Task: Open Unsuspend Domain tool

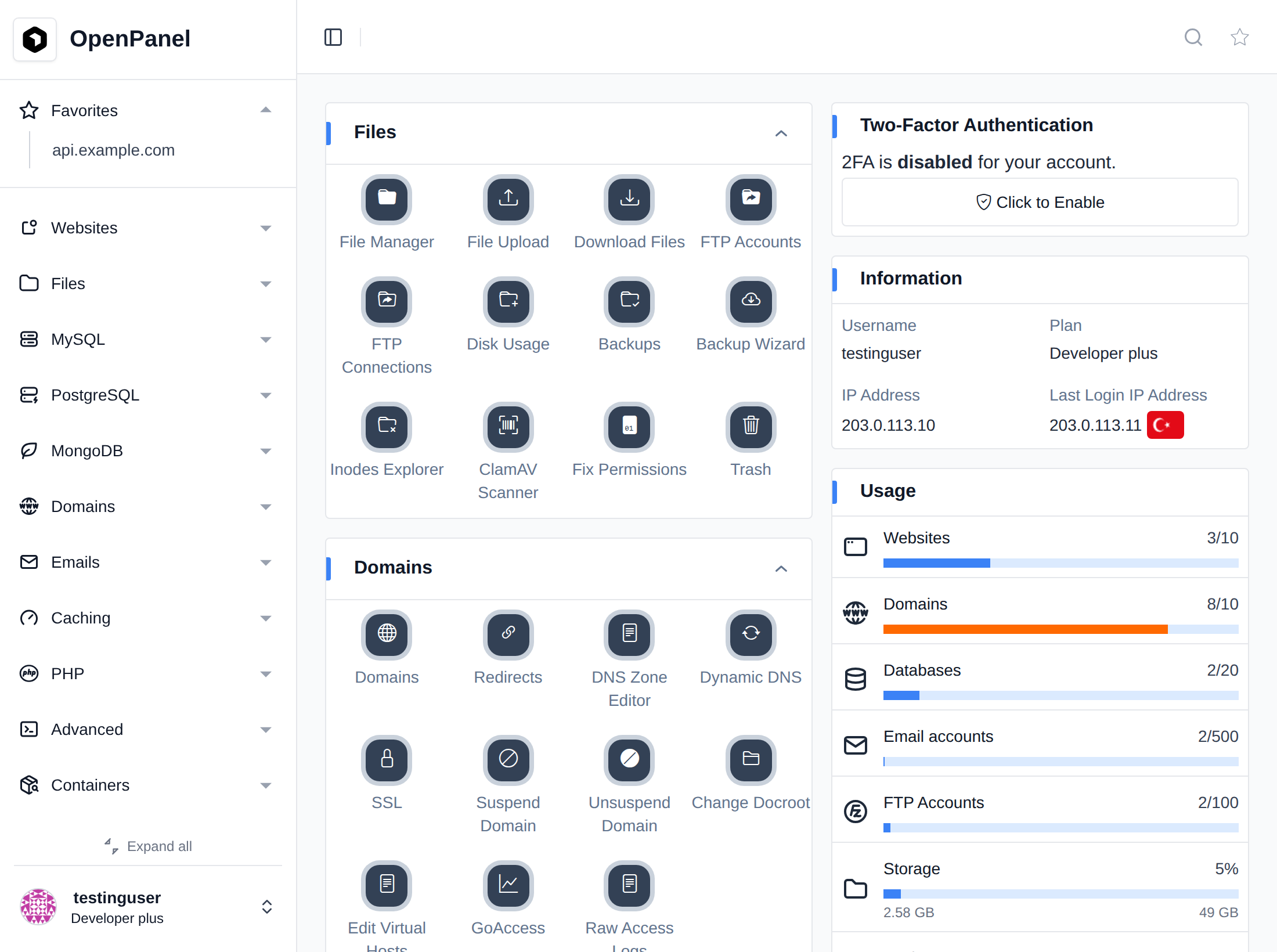Action: [629, 760]
